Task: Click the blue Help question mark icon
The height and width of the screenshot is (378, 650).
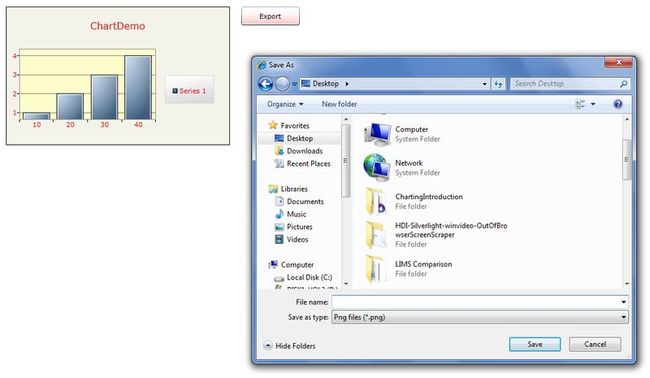Action: point(618,104)
